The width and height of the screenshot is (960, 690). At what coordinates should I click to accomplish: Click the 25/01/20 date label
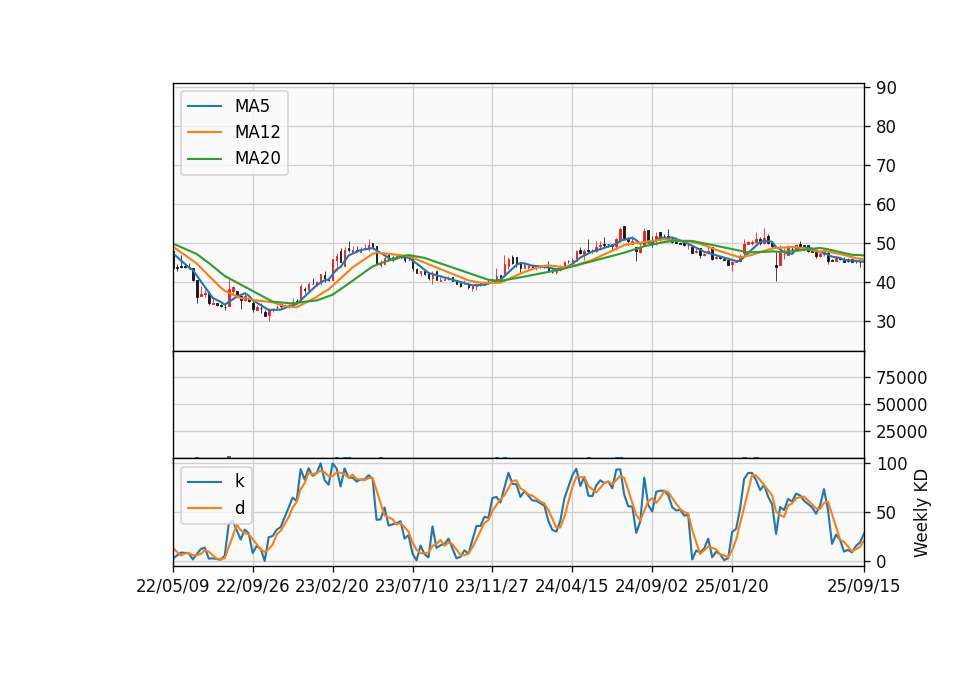[732, 586]
